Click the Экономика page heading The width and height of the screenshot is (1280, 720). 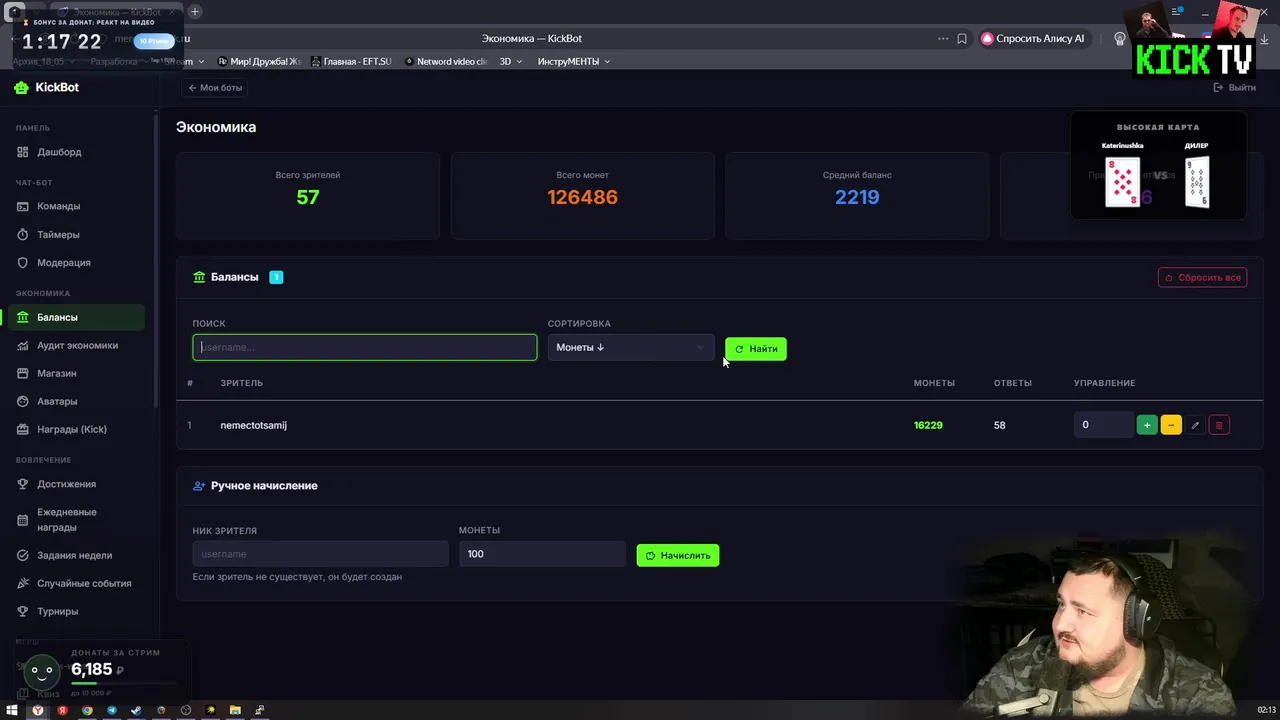click(216, 127)
